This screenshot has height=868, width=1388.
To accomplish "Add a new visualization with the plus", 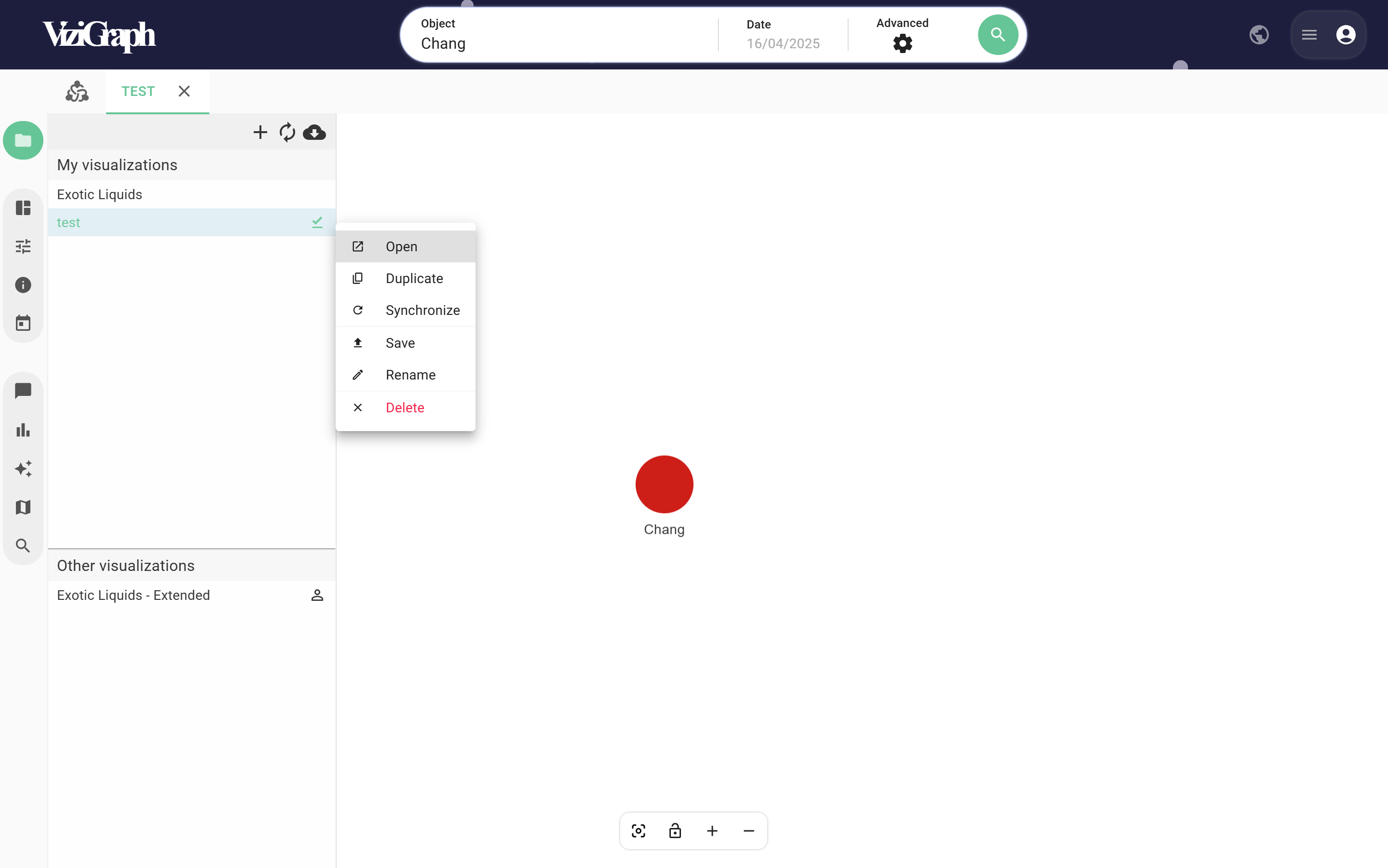I will [259, 133].
